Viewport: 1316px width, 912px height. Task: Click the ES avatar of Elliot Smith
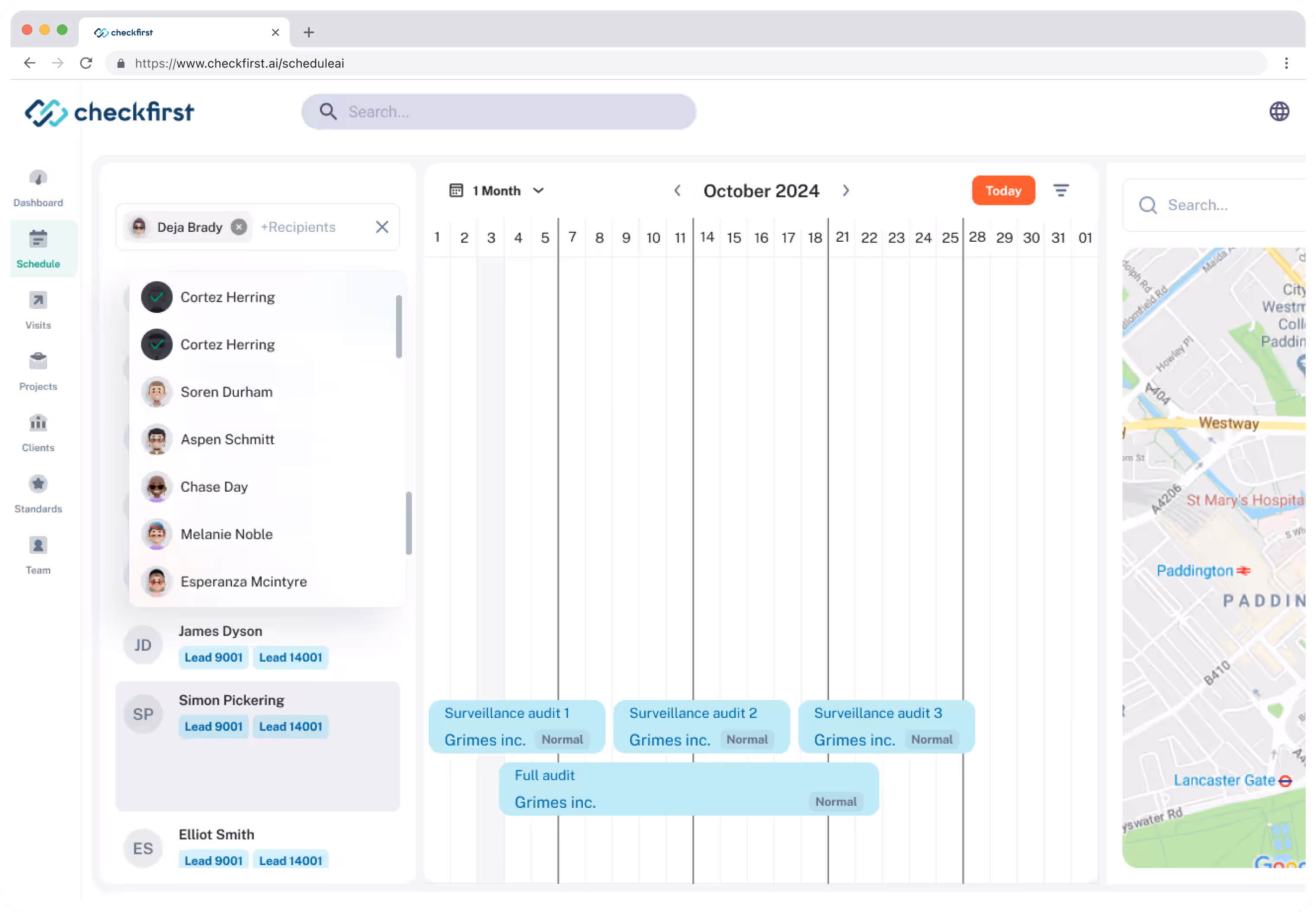(143, 848)
